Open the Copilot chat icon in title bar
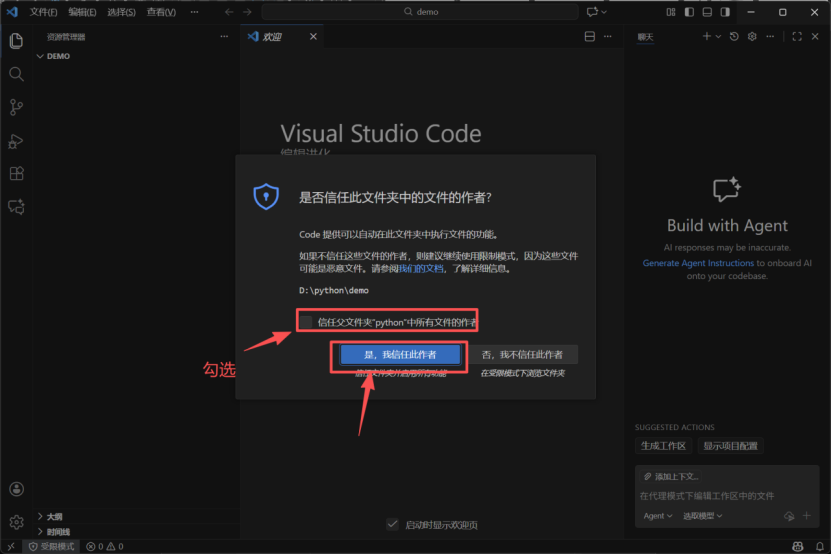The height and width of the screenshot is (555, 831). point(593,12)
